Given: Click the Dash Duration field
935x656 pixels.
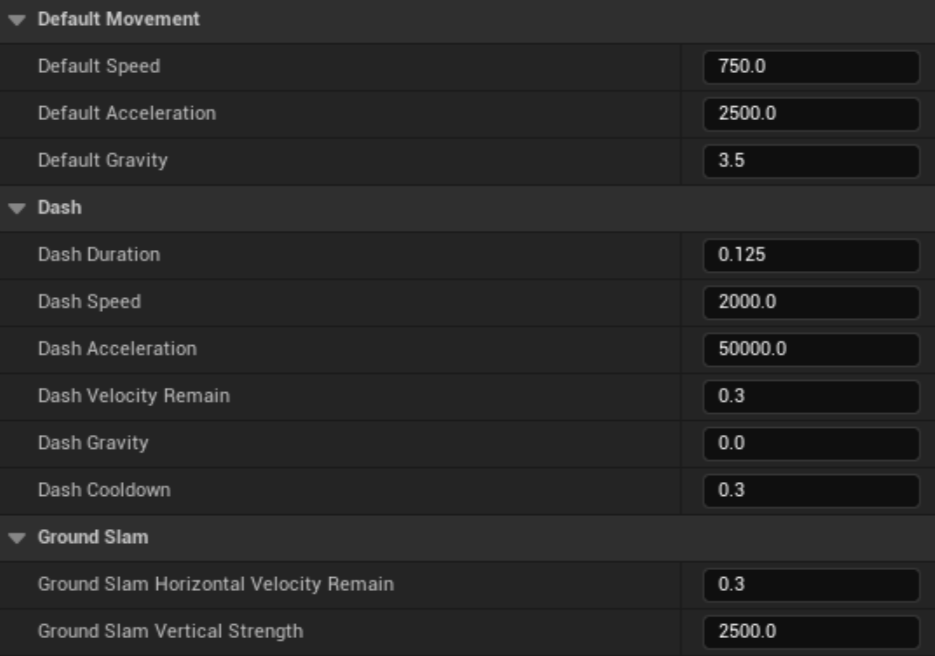Looking at the screenshot, I should point(810,255).
